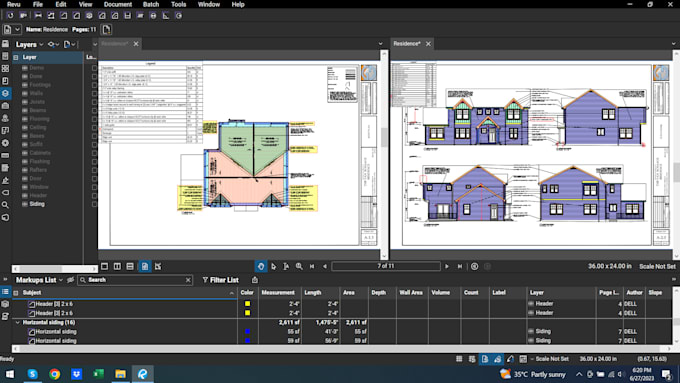Click the export icon beside Filter List
Image resolution: width=680 pixels, height=383 pixels.
pos(255,280)
